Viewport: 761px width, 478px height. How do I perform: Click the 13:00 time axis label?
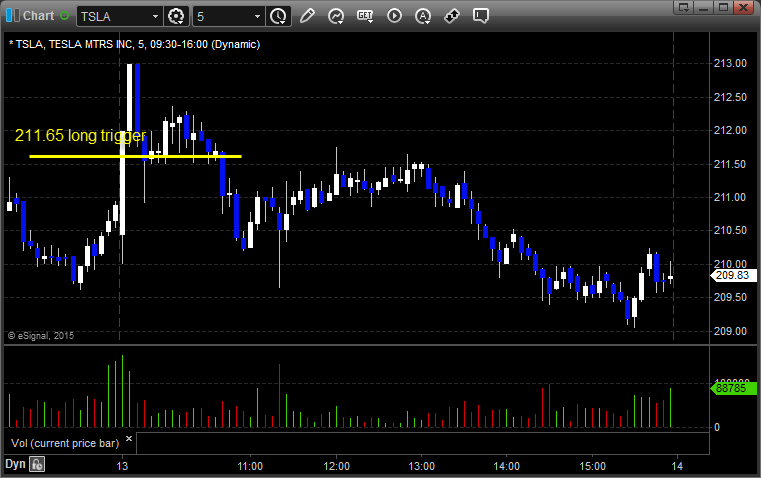click(x=421, y=466)
